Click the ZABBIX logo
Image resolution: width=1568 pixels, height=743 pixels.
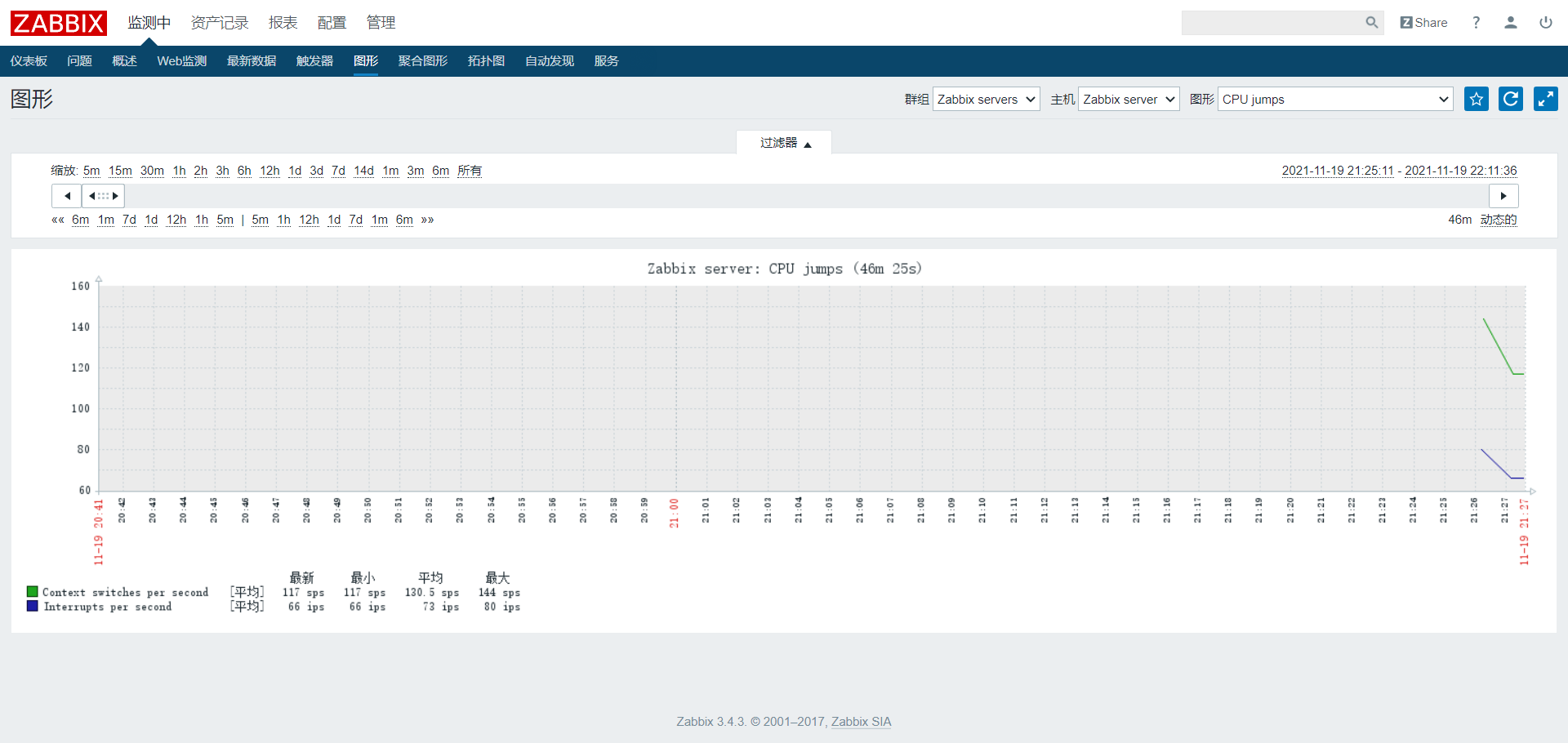click(58, 23)
